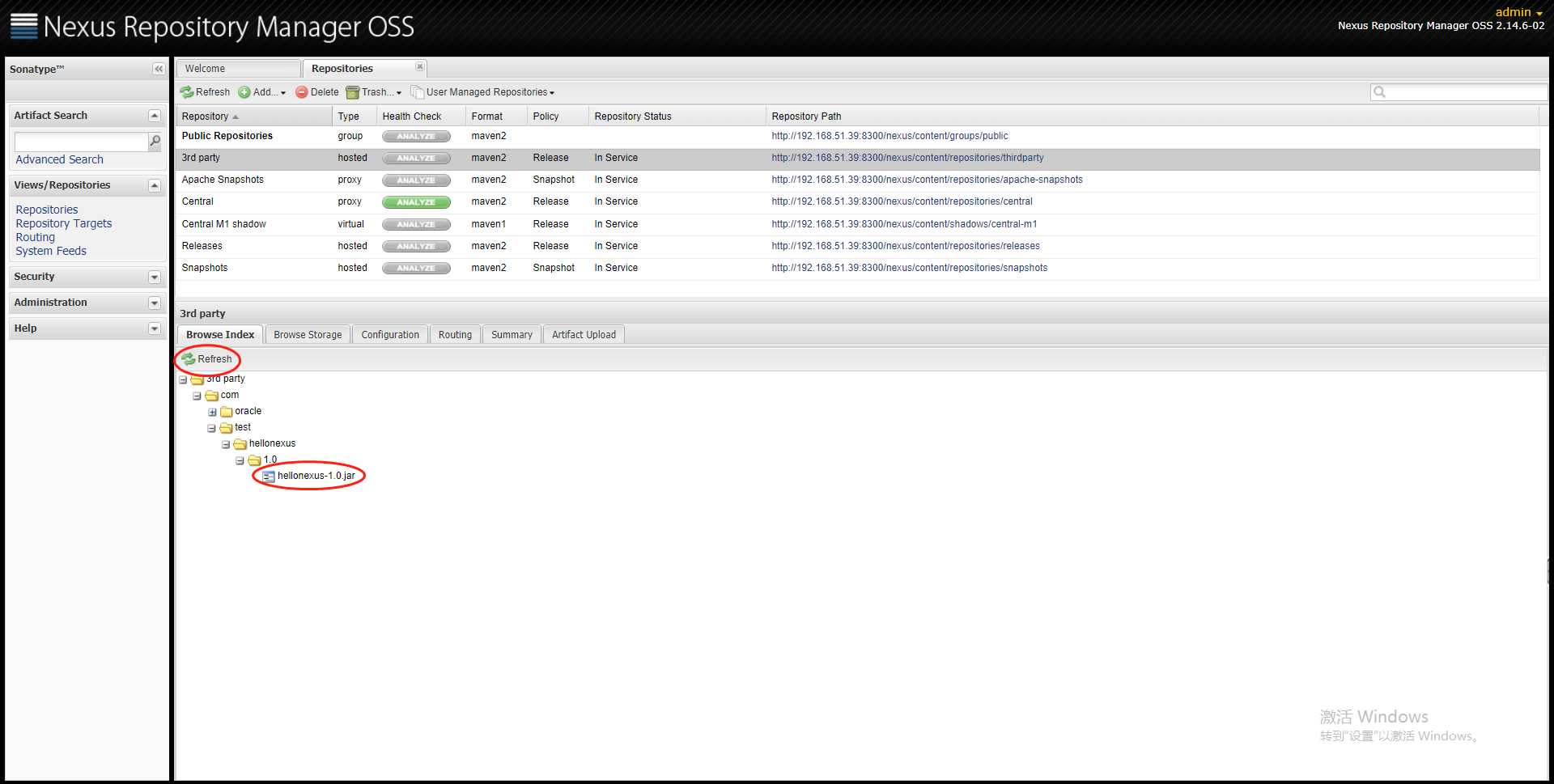This screenshot has width=1554, height=784.
Task: Click Analyze button for Snapshots row
Action: coord(416,268)
